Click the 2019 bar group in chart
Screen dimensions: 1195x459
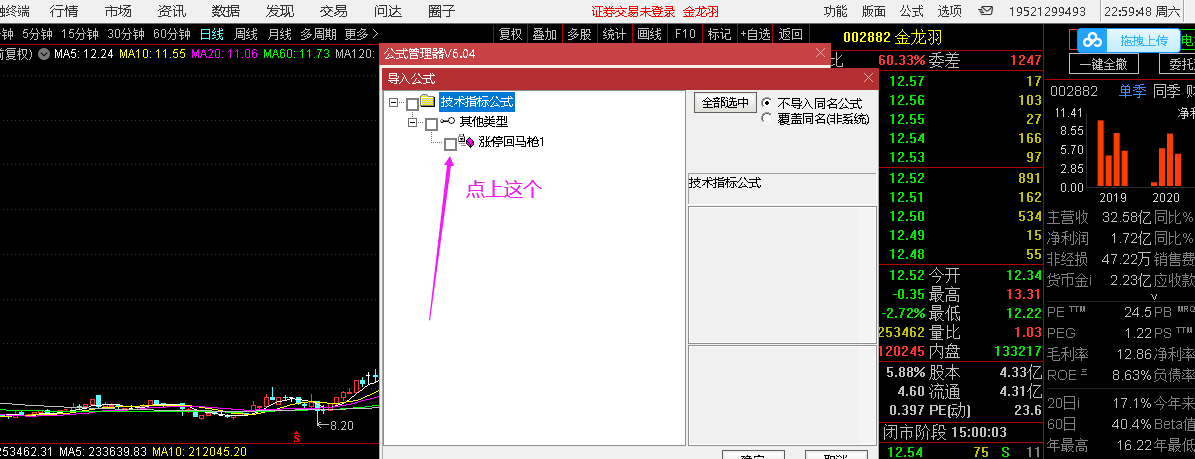point(1112,152)
